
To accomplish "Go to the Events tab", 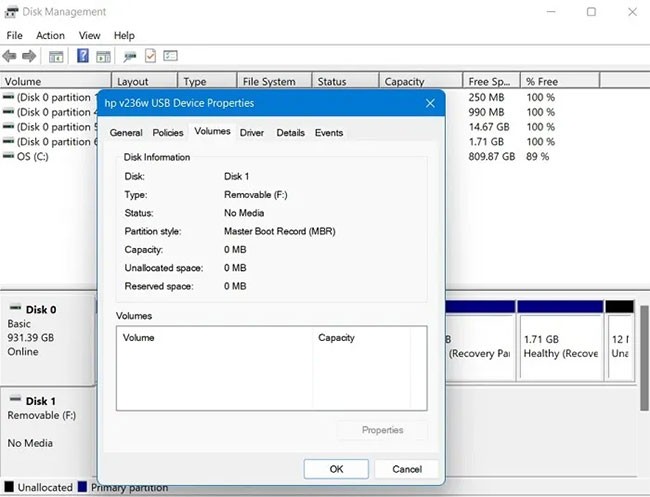I will (x=328, y=133).
